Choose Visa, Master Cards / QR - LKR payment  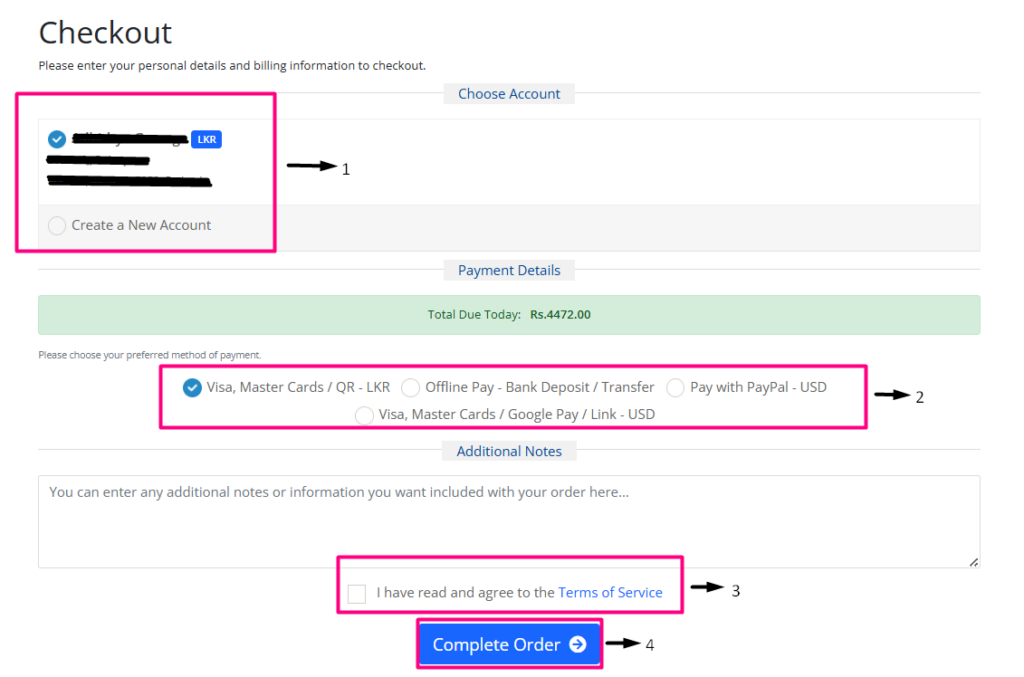(193, 388)
